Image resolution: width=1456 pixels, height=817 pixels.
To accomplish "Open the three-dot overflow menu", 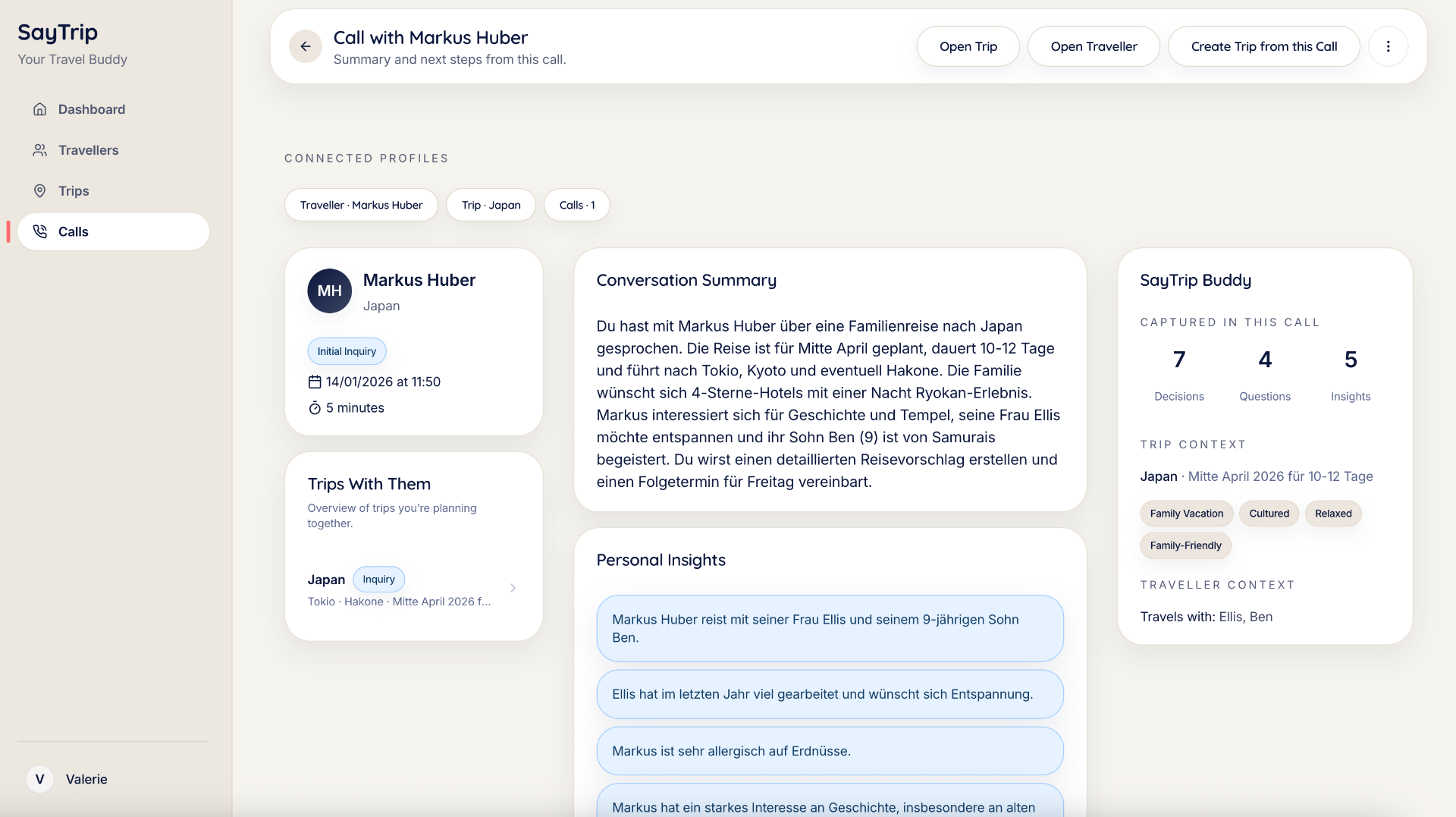I will 1389,46.
